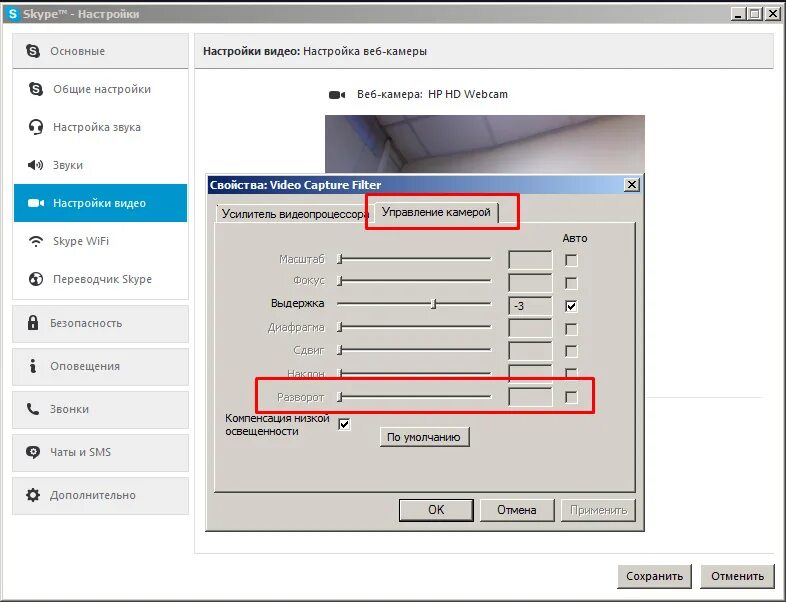The height and width of the screenshot is (602, 786).
Task: Open Переводчик Skype settings
Action: [100, 279]
